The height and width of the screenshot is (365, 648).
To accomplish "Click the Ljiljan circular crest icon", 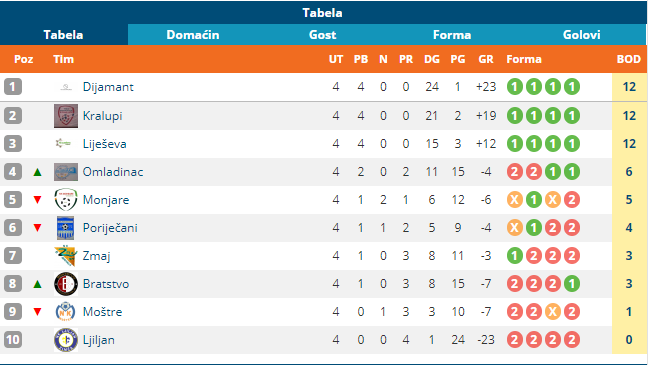I will coord(66,340).
